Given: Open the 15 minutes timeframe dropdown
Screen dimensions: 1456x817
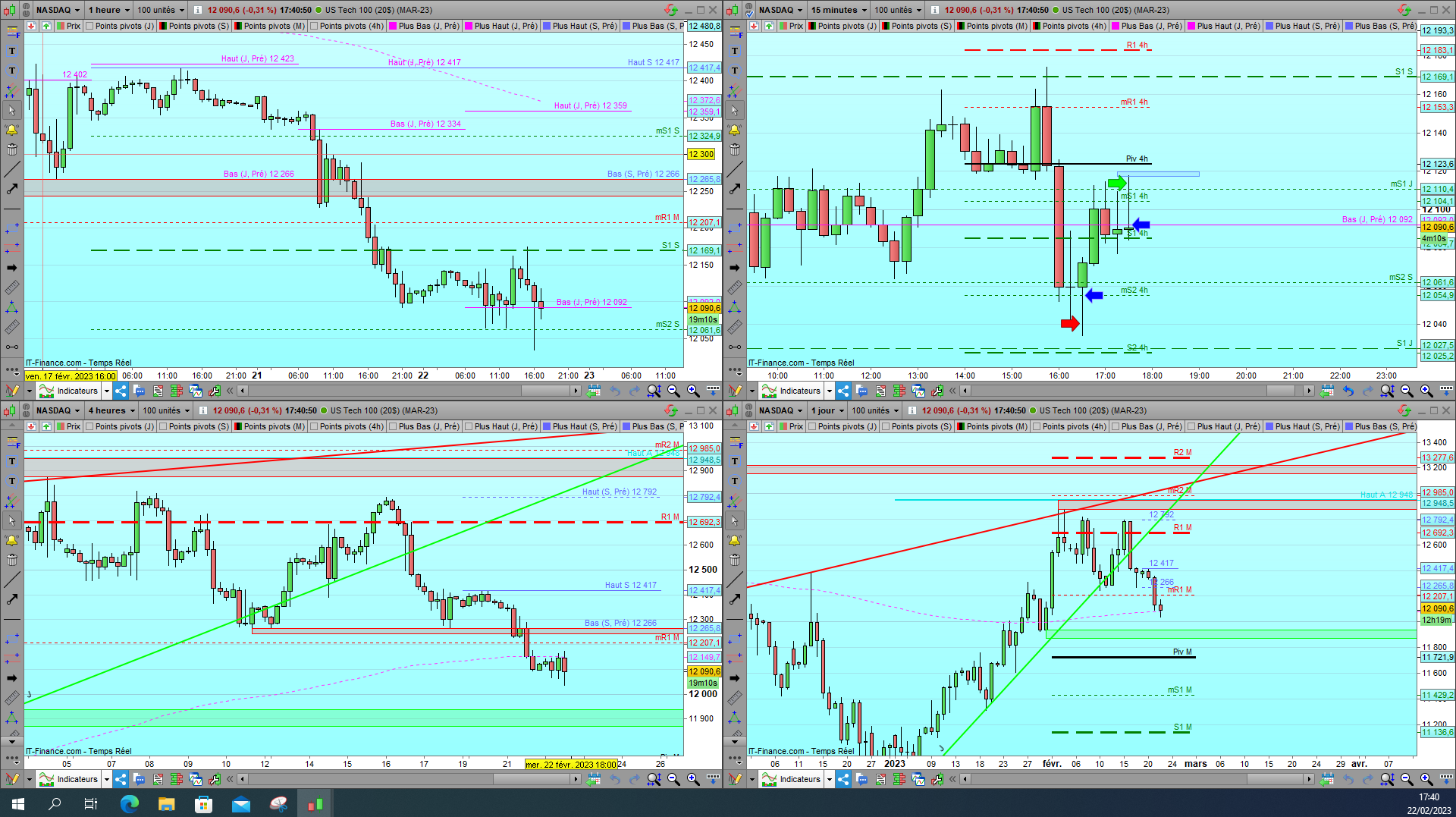Looking at the screenshot, I should pos(838,10).
